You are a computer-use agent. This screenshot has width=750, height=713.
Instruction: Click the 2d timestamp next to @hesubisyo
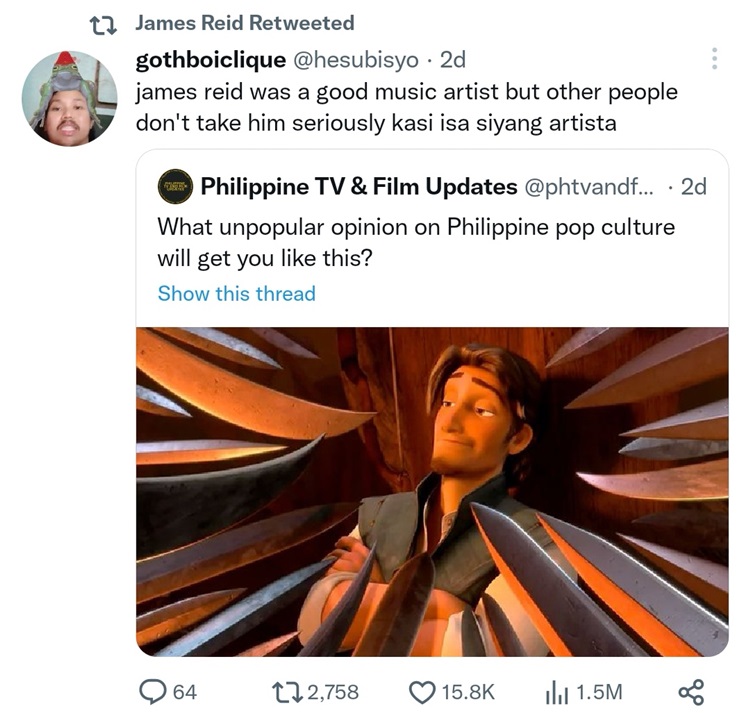click(452, 60)
